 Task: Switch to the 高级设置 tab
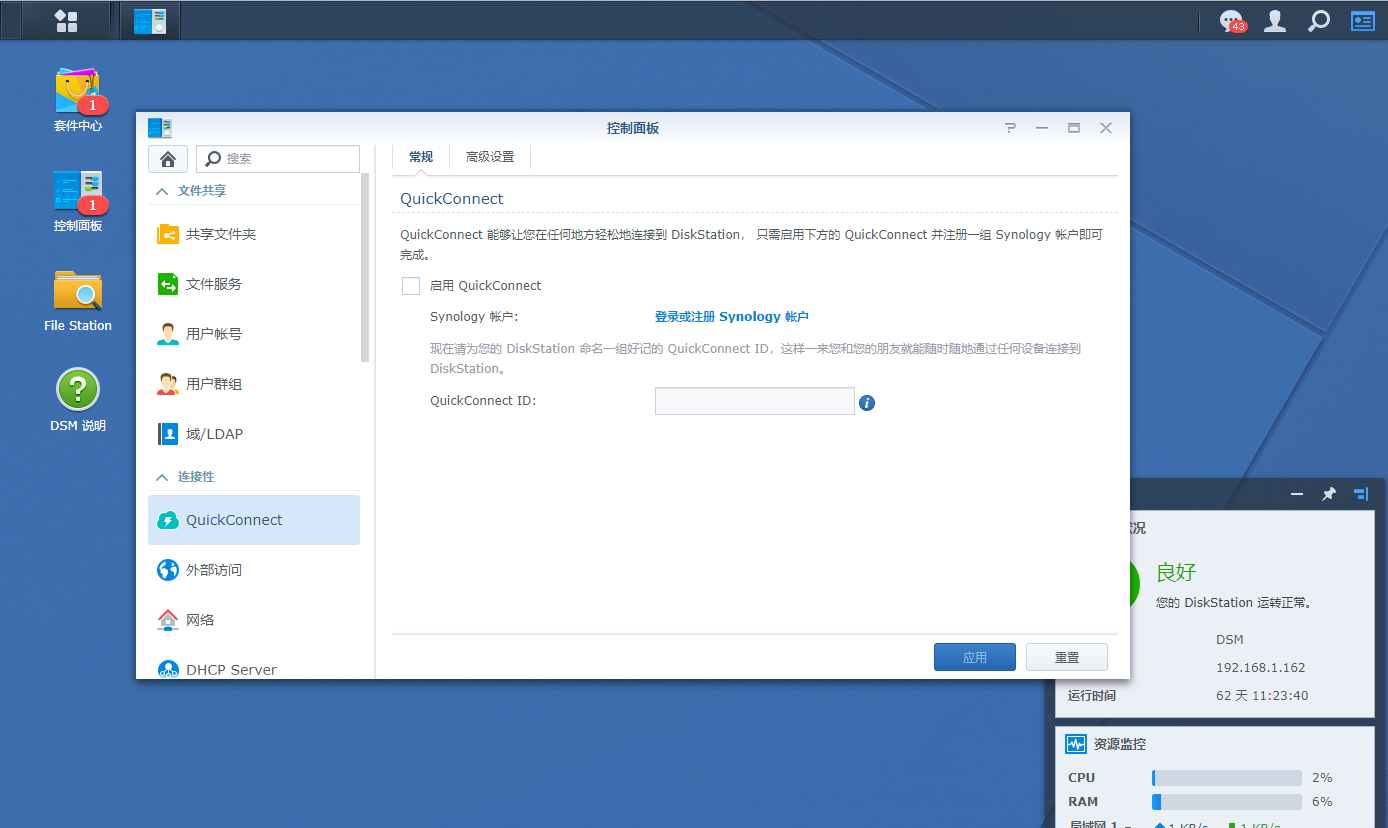(x=490, y=157)
